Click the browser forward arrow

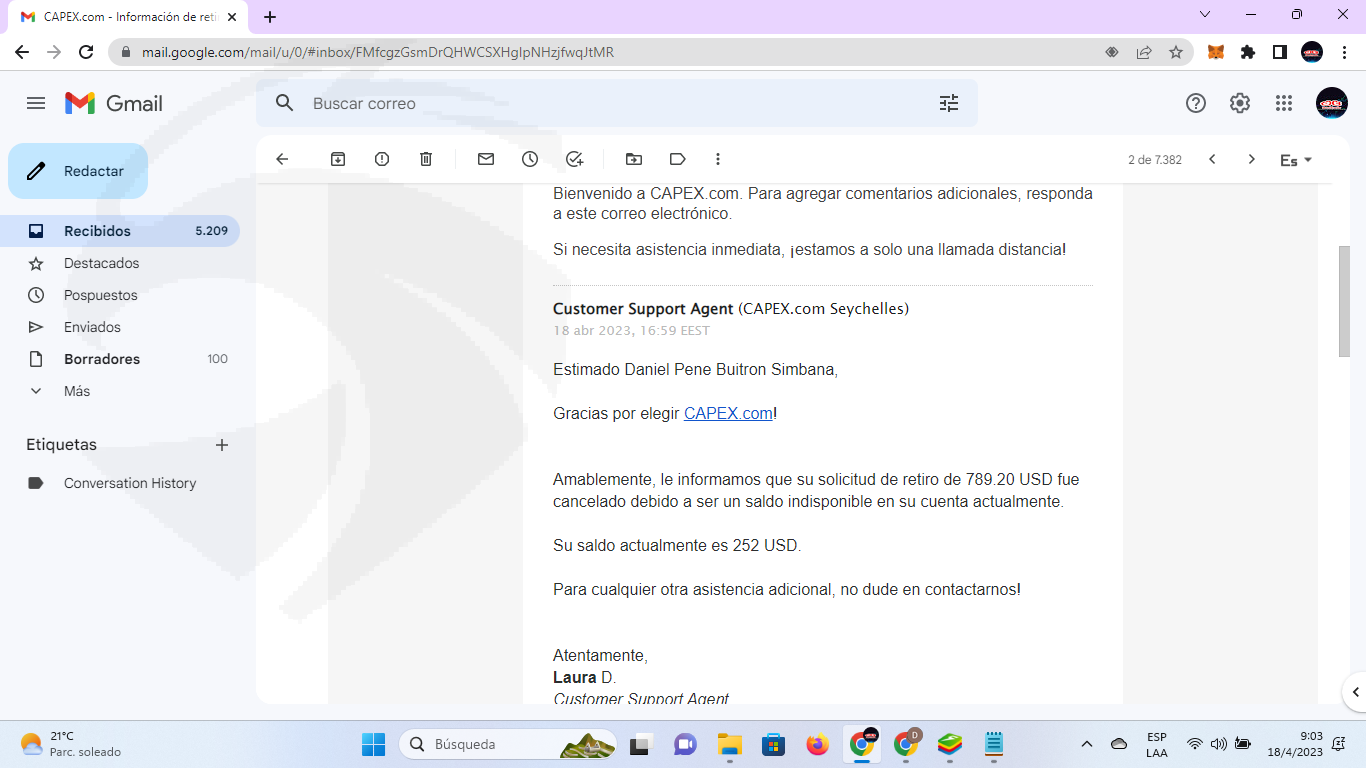[54, 52]
